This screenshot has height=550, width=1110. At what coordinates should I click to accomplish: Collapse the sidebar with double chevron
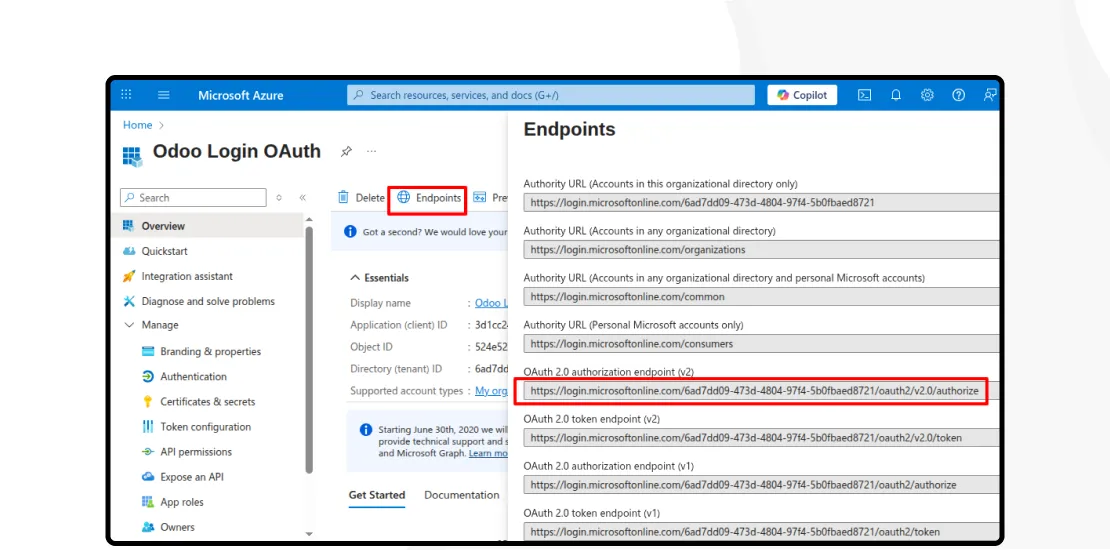coord(303,198)
